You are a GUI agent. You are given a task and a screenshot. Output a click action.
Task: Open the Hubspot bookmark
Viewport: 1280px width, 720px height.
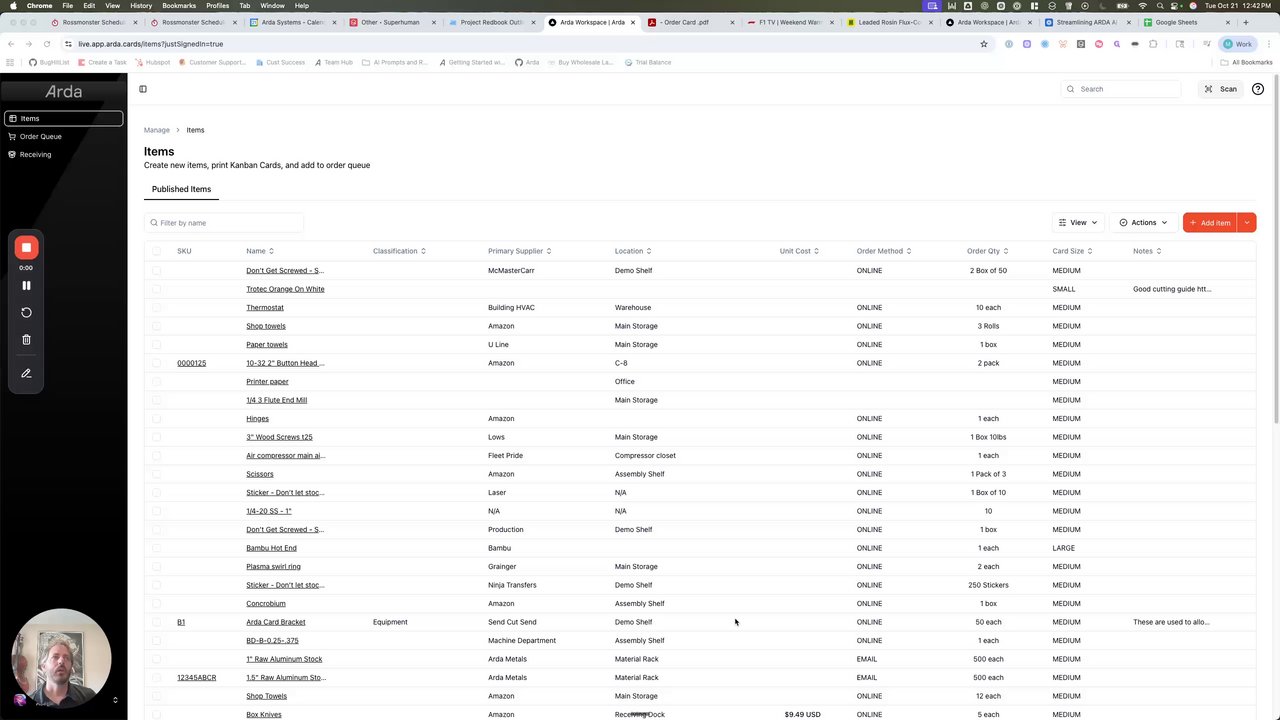tap(152, 62)
